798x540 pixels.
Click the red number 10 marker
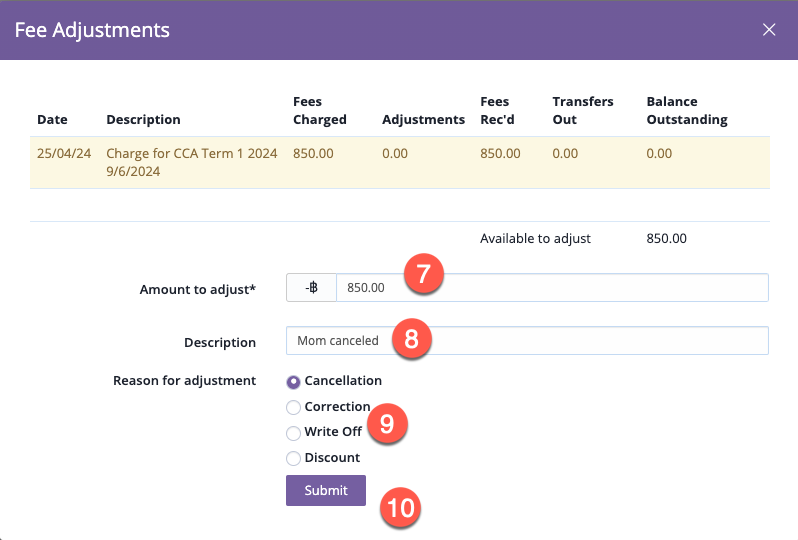coord(400,508)
